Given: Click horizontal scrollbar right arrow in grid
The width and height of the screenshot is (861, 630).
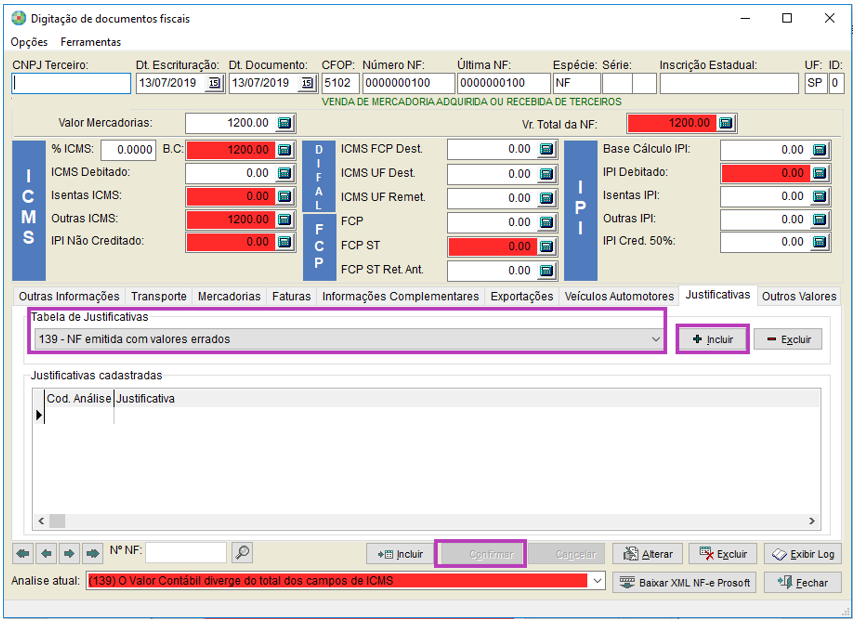Looking at the screenshot, I should click(812, 521).
